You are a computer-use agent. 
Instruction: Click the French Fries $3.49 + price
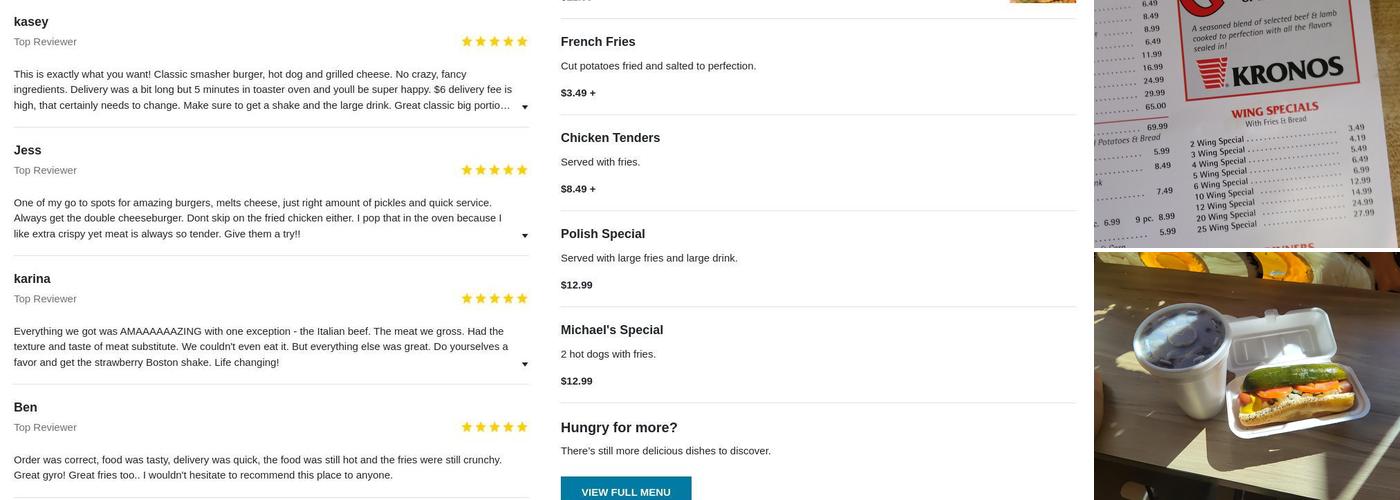[578, 93]
